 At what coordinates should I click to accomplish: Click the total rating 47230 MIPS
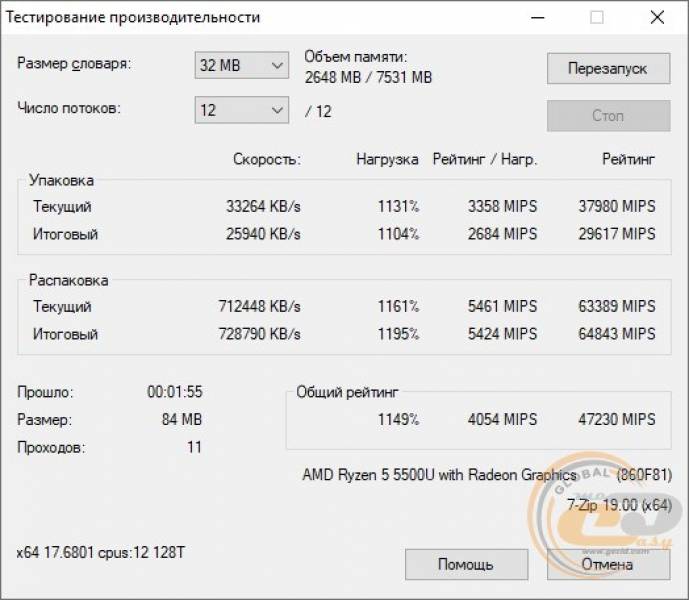point(616,419)
